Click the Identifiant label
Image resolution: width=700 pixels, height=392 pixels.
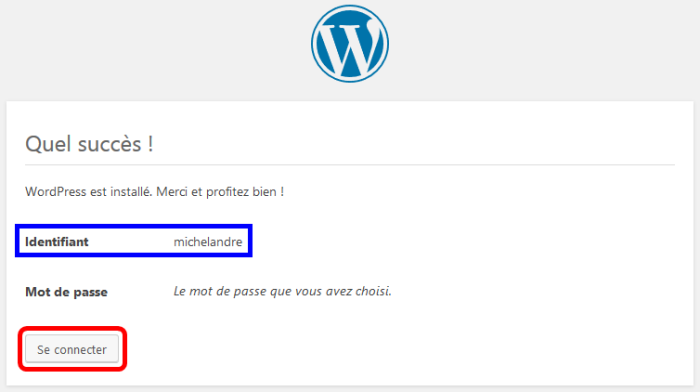pos(57,242)
